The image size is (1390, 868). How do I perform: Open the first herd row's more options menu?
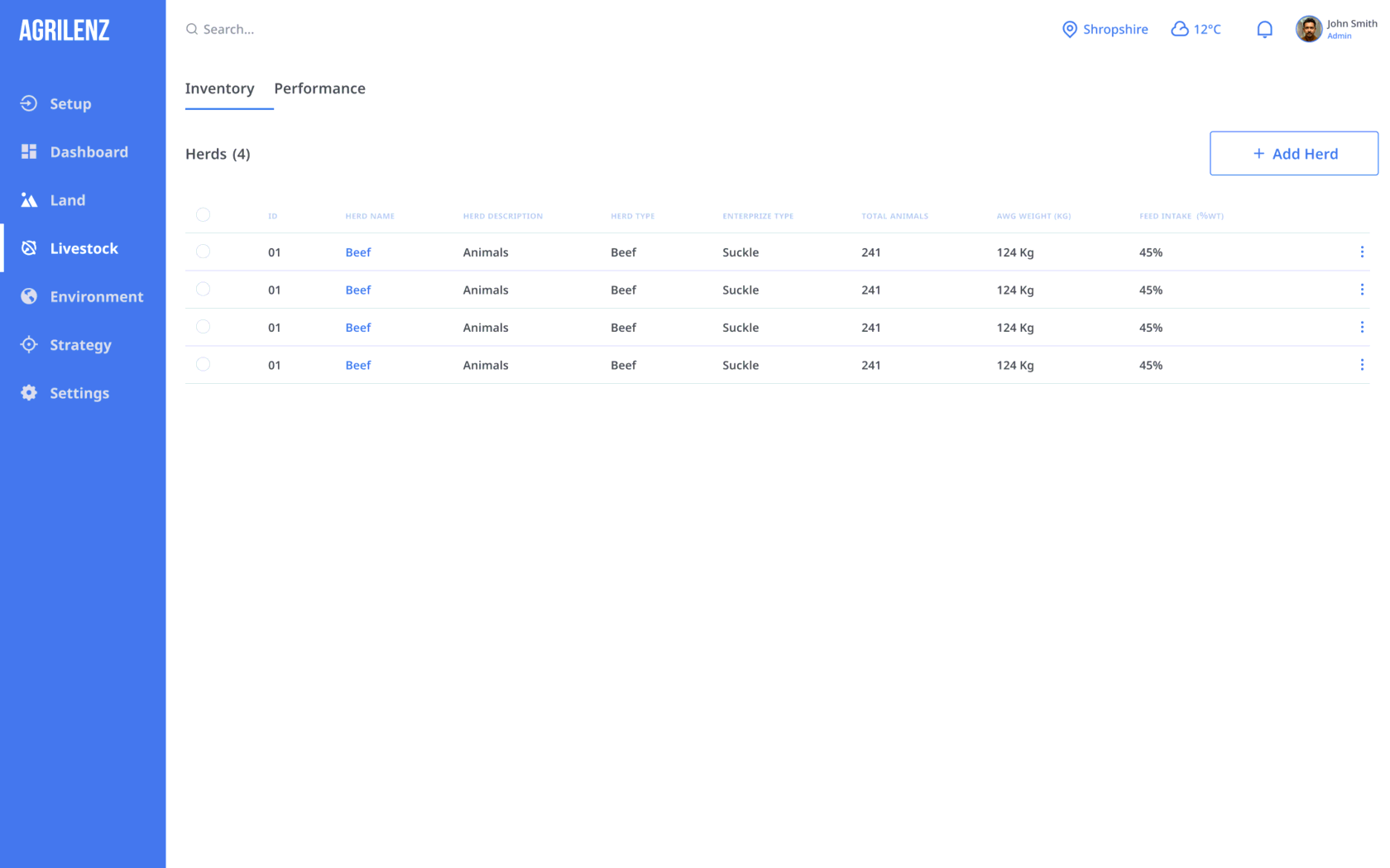point(1362,252)
